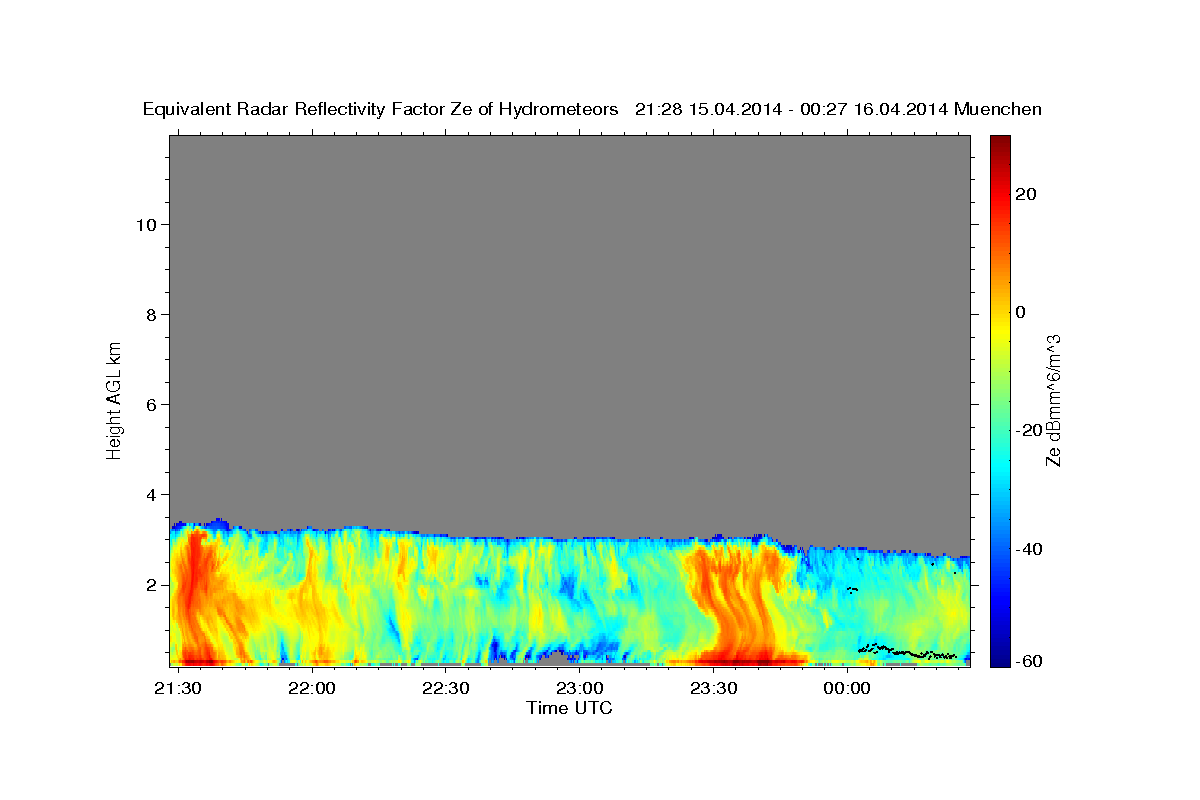
Task: Click the red reflectivity column near 21:30
Action: pyautogui.click(x=193, y=595)
